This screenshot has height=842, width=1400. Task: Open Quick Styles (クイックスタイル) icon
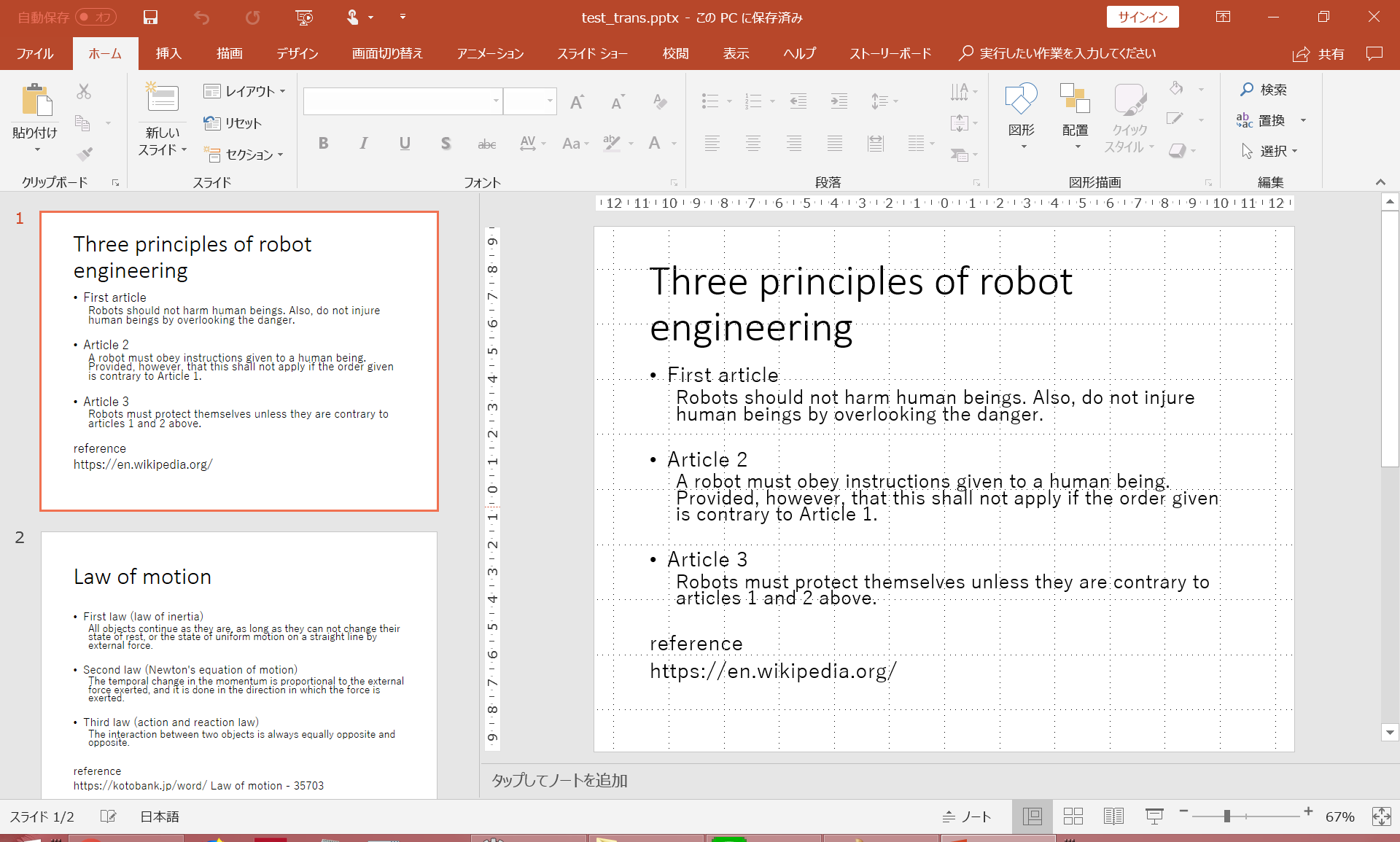[1129, 99]
